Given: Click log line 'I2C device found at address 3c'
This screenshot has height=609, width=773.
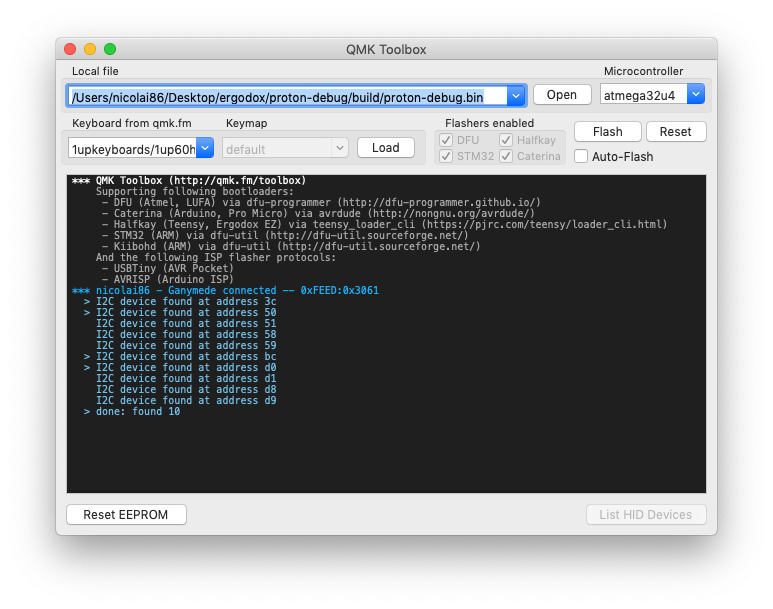Looking at the screenshot, I should [186, 301].
